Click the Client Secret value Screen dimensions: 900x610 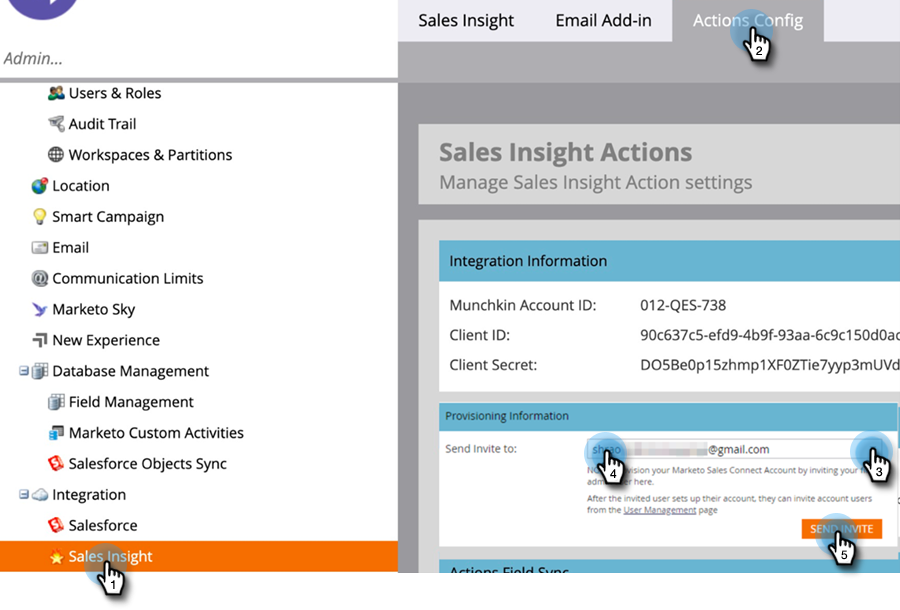coord(770,365)
